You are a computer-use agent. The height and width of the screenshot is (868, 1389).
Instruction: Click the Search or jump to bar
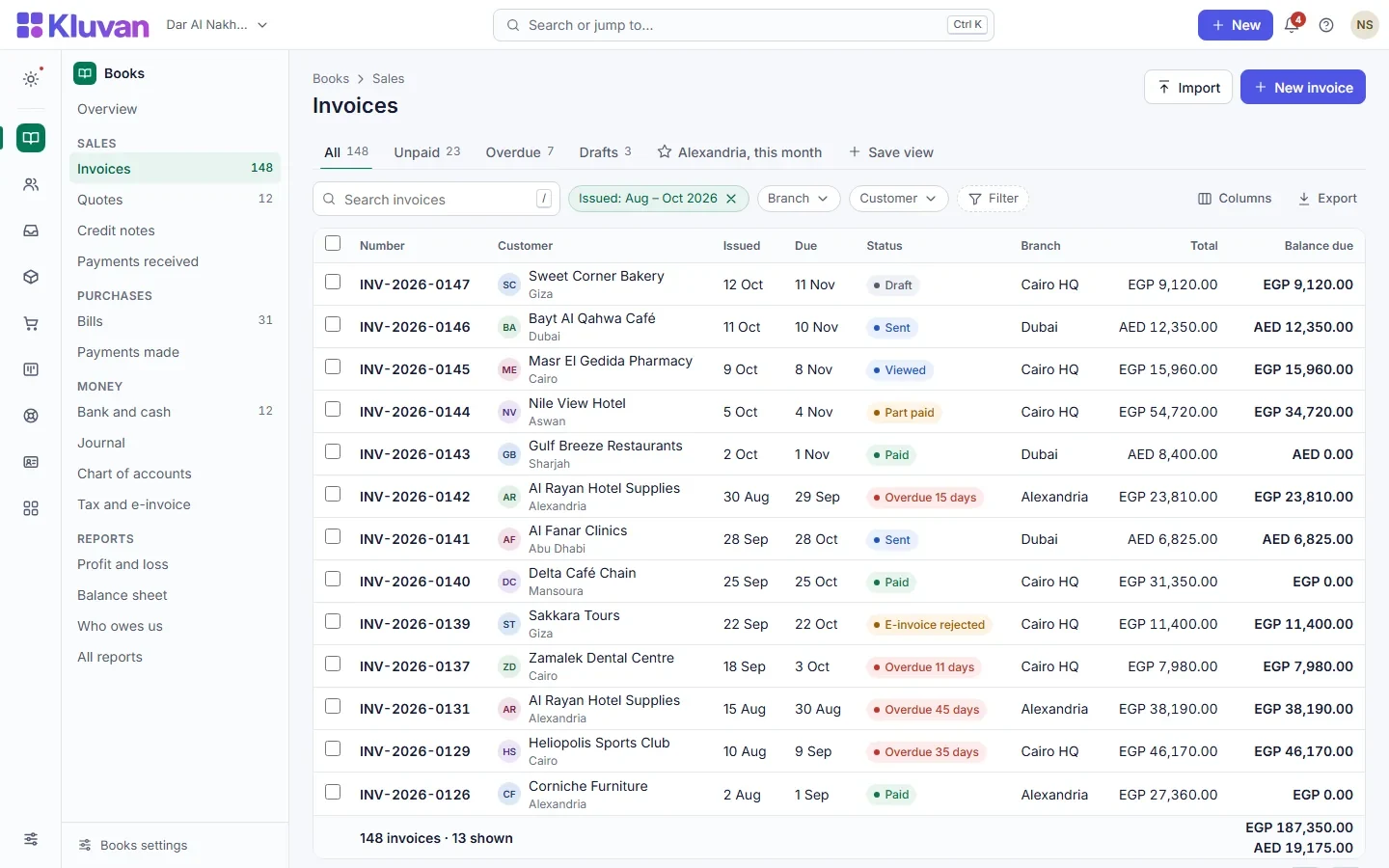[x=743, y=25]
